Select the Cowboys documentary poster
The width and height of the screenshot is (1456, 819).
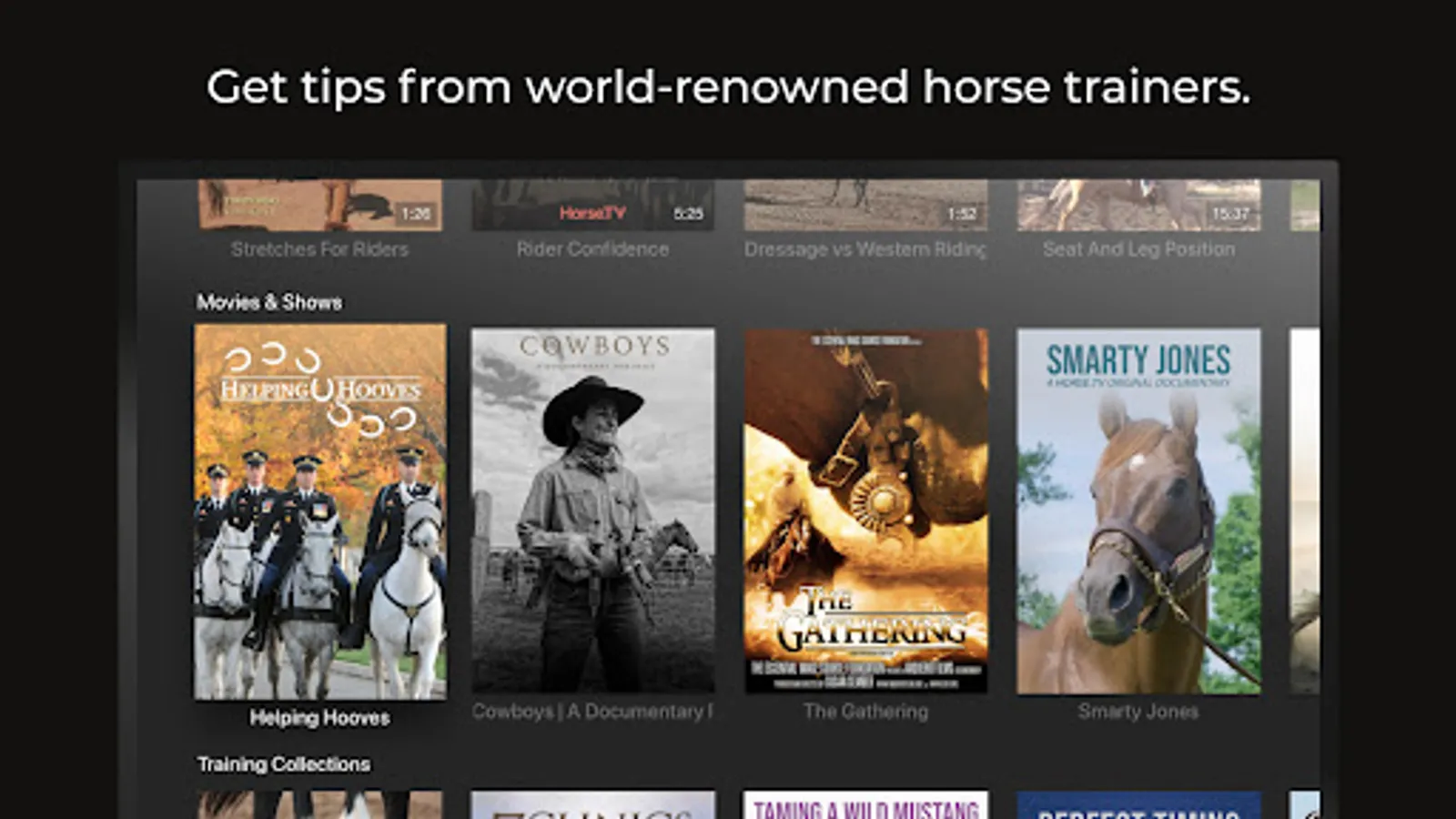click(x=592, y=511)
